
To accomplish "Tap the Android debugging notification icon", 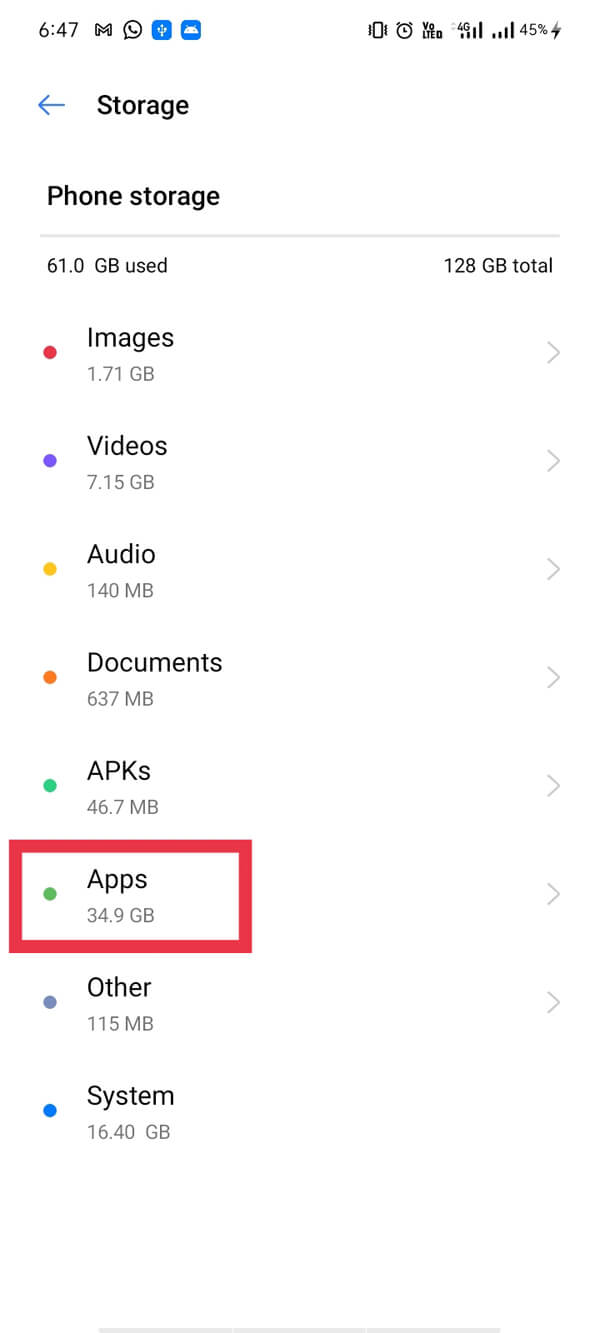I will (191, 30).
